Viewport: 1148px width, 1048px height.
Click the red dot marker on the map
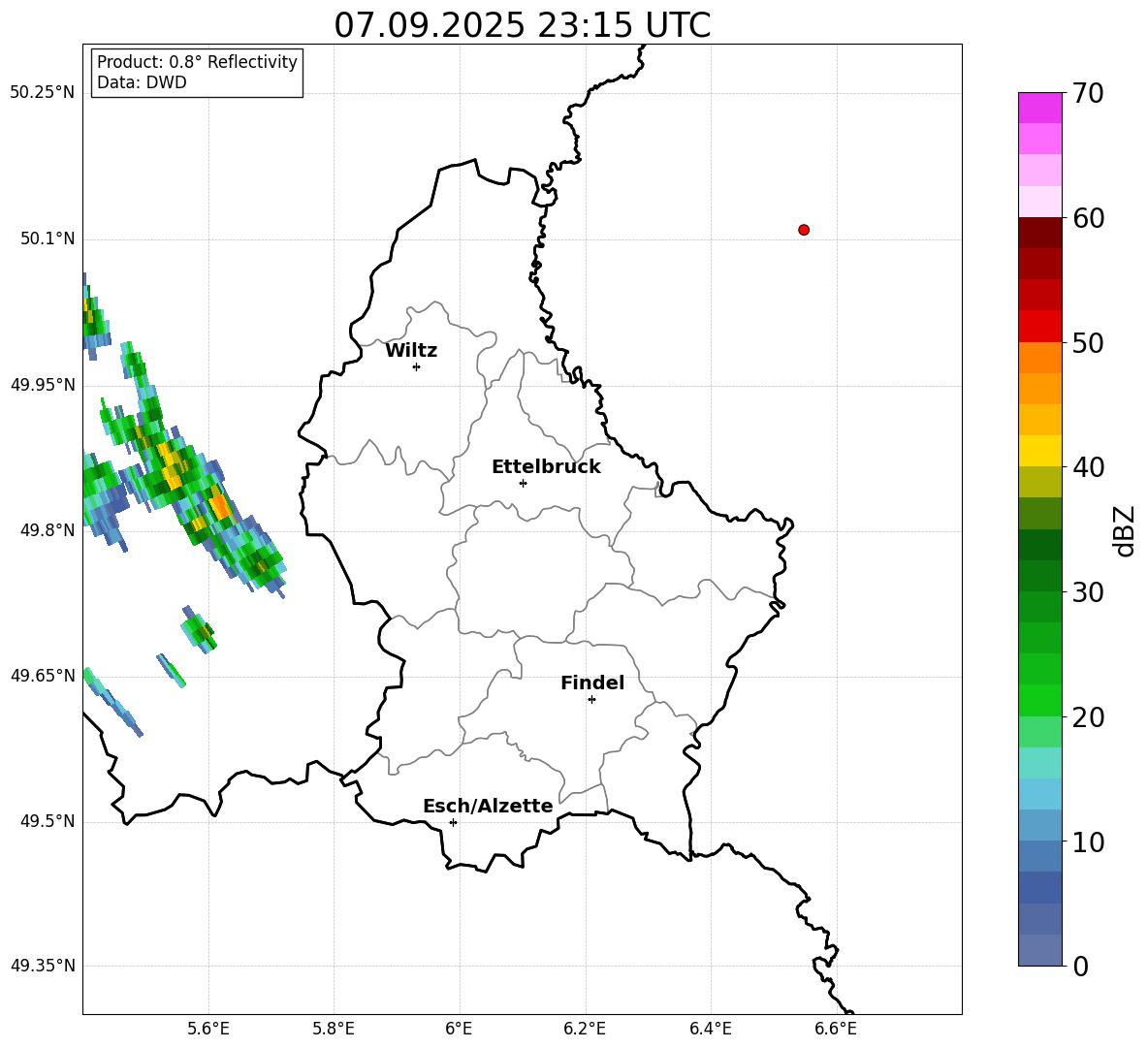click(x=804, y=230)
